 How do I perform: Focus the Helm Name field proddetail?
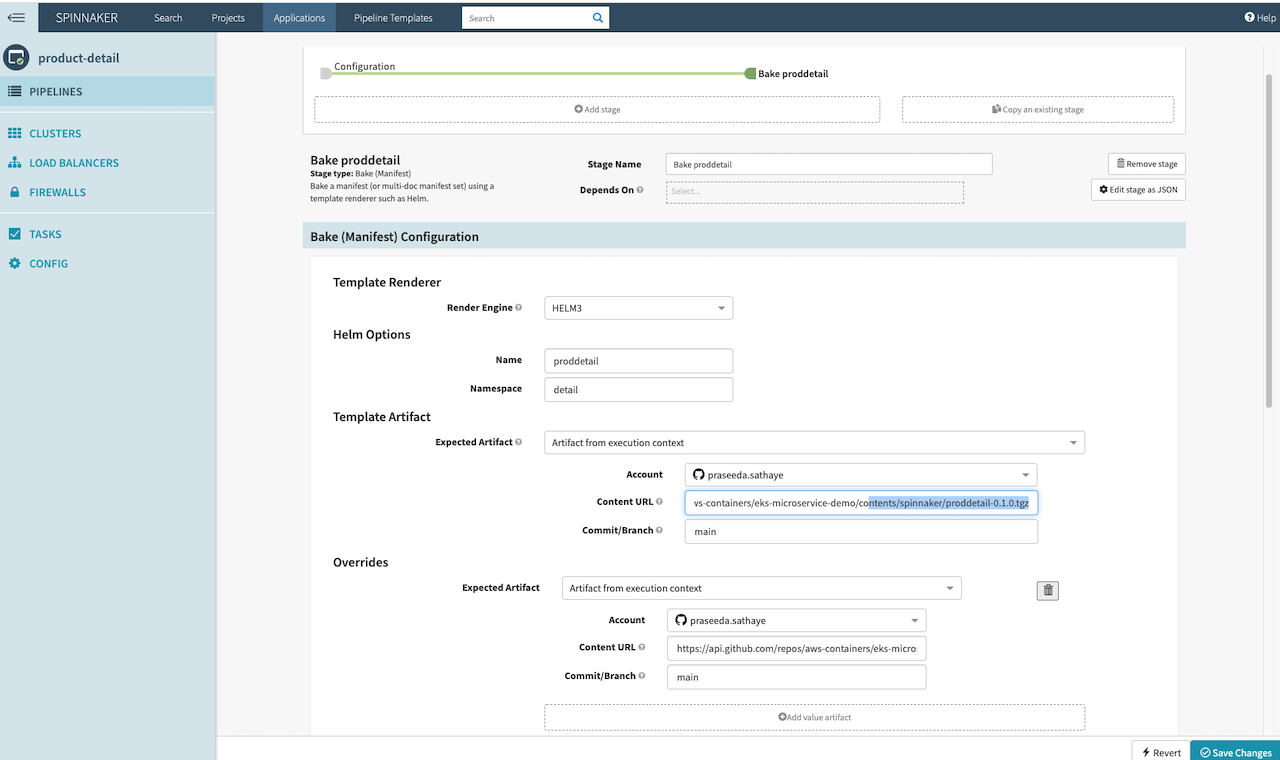pyautogui.click(x=638, y=360)
